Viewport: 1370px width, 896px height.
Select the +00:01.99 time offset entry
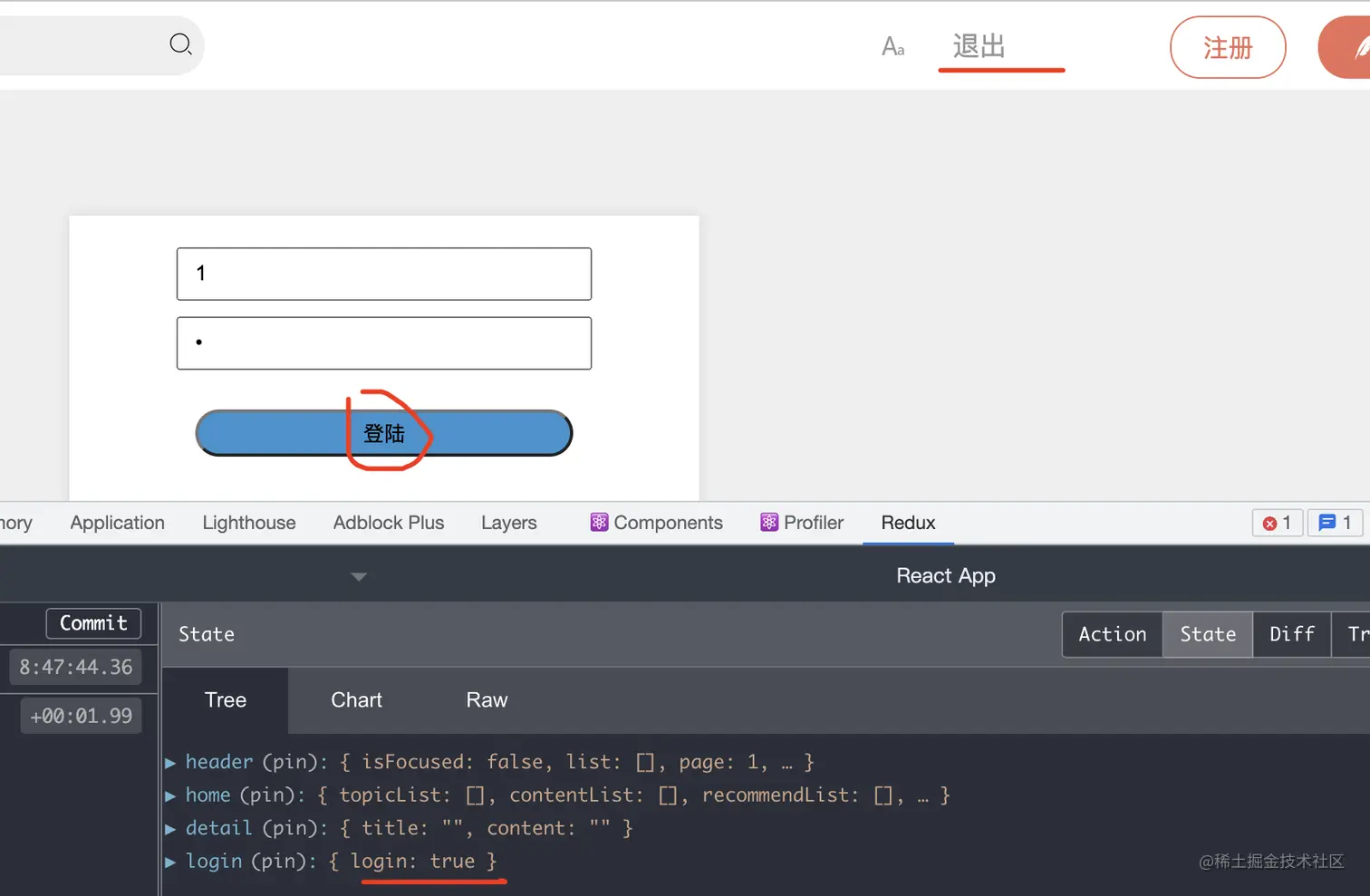pos(82,716)
